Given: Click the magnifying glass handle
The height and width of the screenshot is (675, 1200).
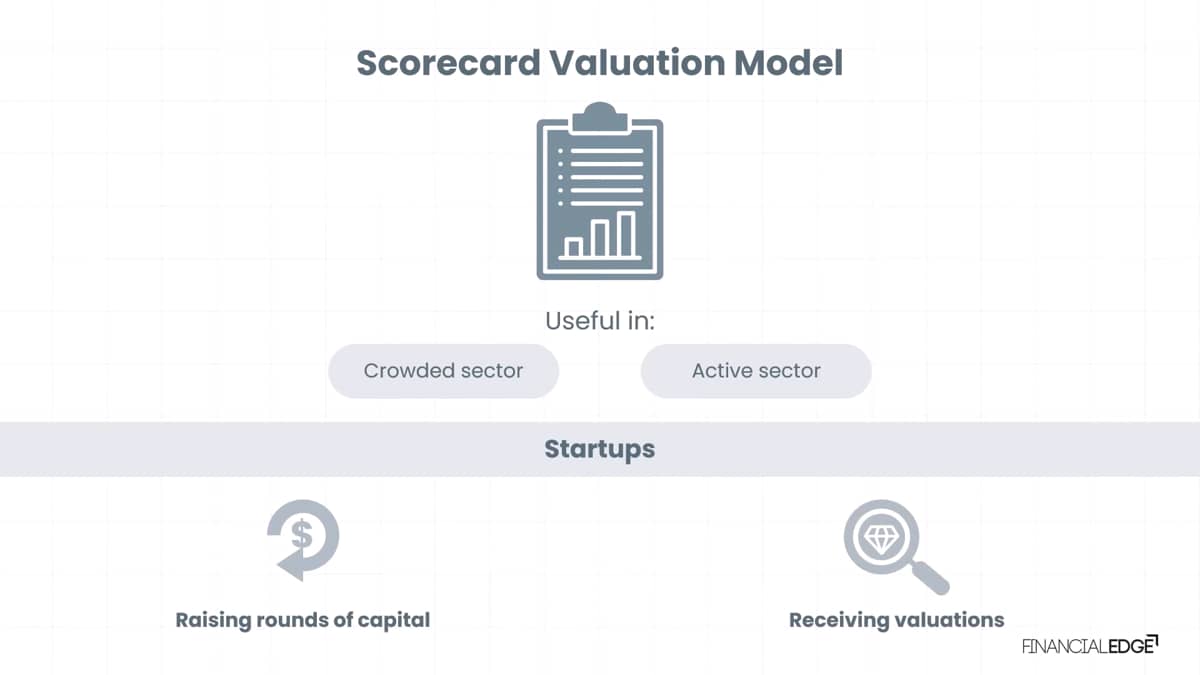Looking at the screenshot, I should [930, 577].
